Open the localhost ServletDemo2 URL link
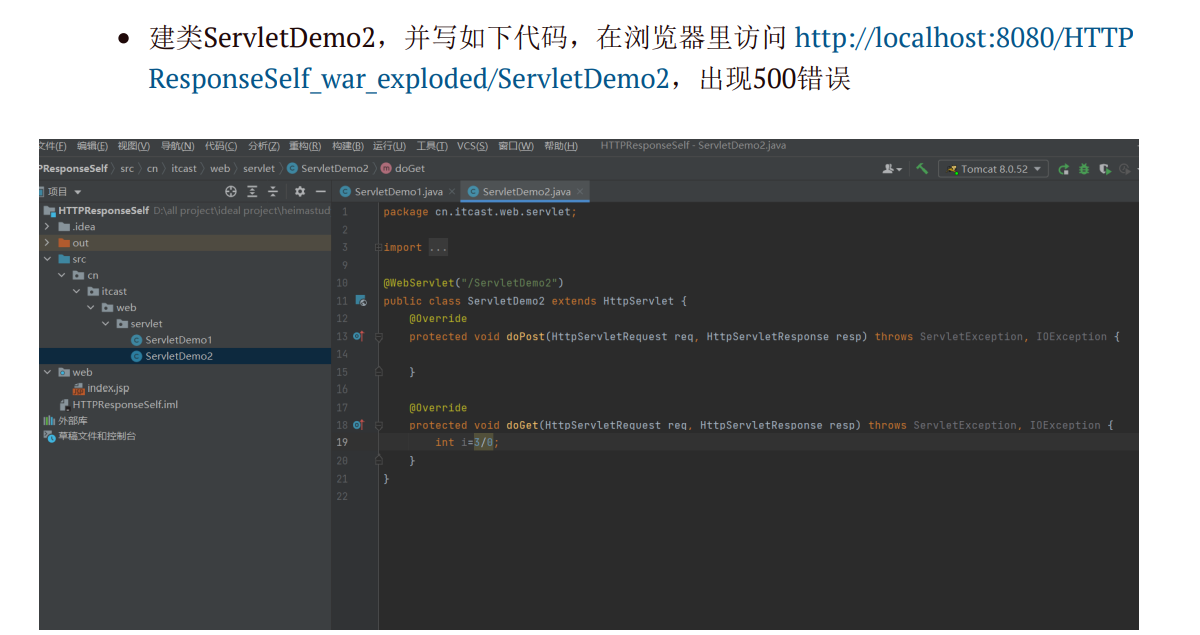This screenshot has height=635, width=1200. point(641,58)
